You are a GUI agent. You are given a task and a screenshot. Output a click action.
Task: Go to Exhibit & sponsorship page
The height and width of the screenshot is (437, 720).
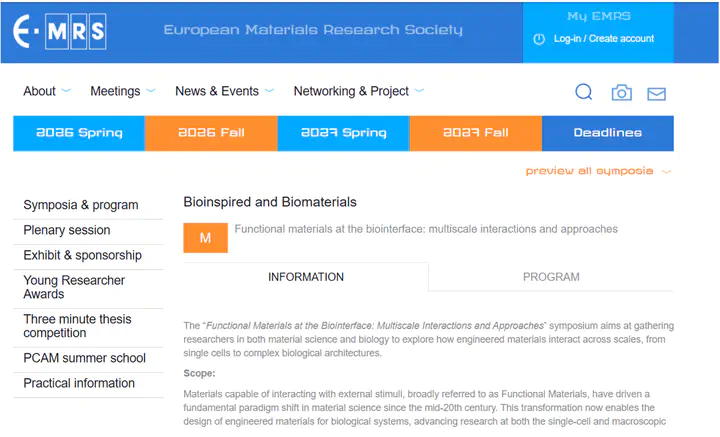(x=83, y=255)
